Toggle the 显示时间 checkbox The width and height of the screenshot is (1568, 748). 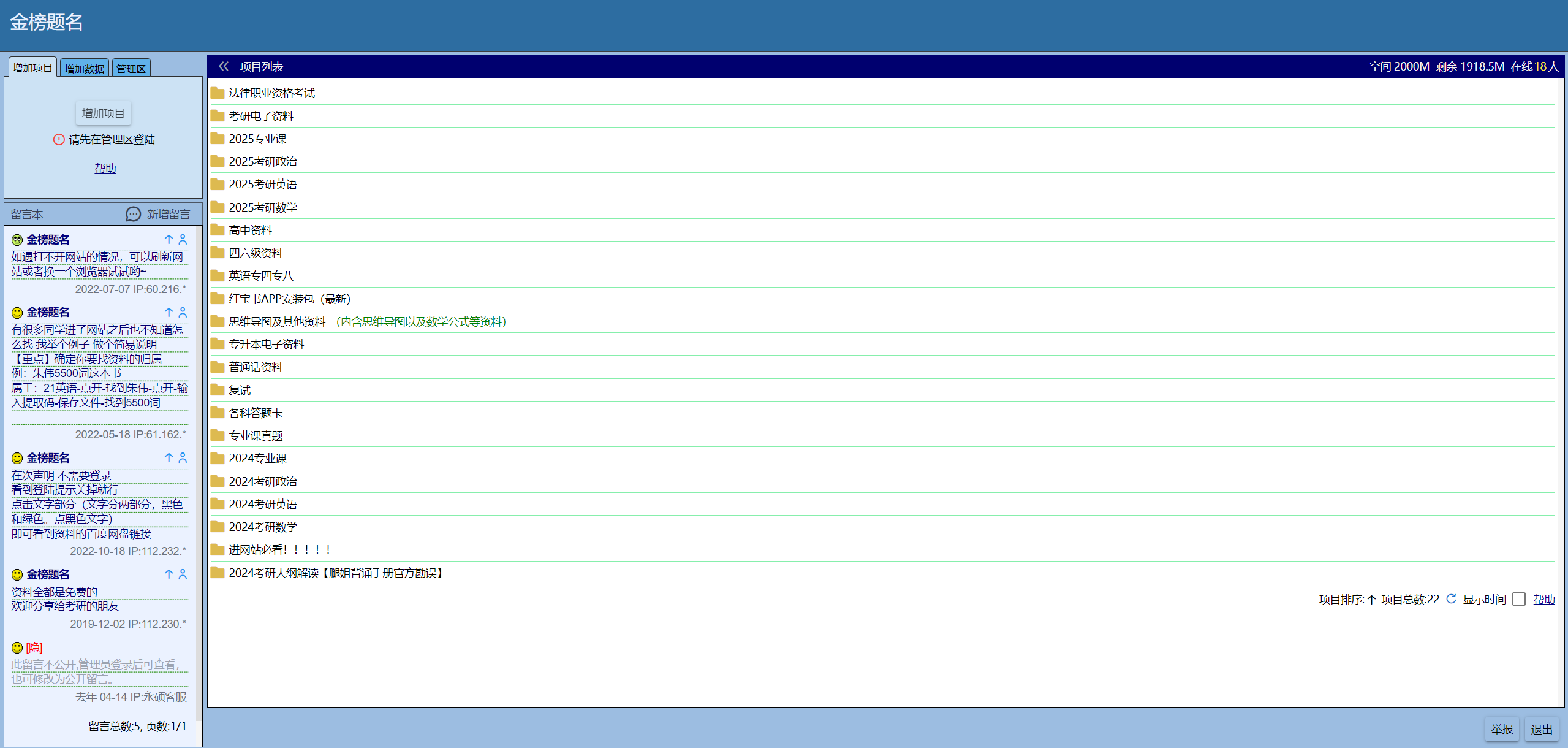click(1518, 599)
